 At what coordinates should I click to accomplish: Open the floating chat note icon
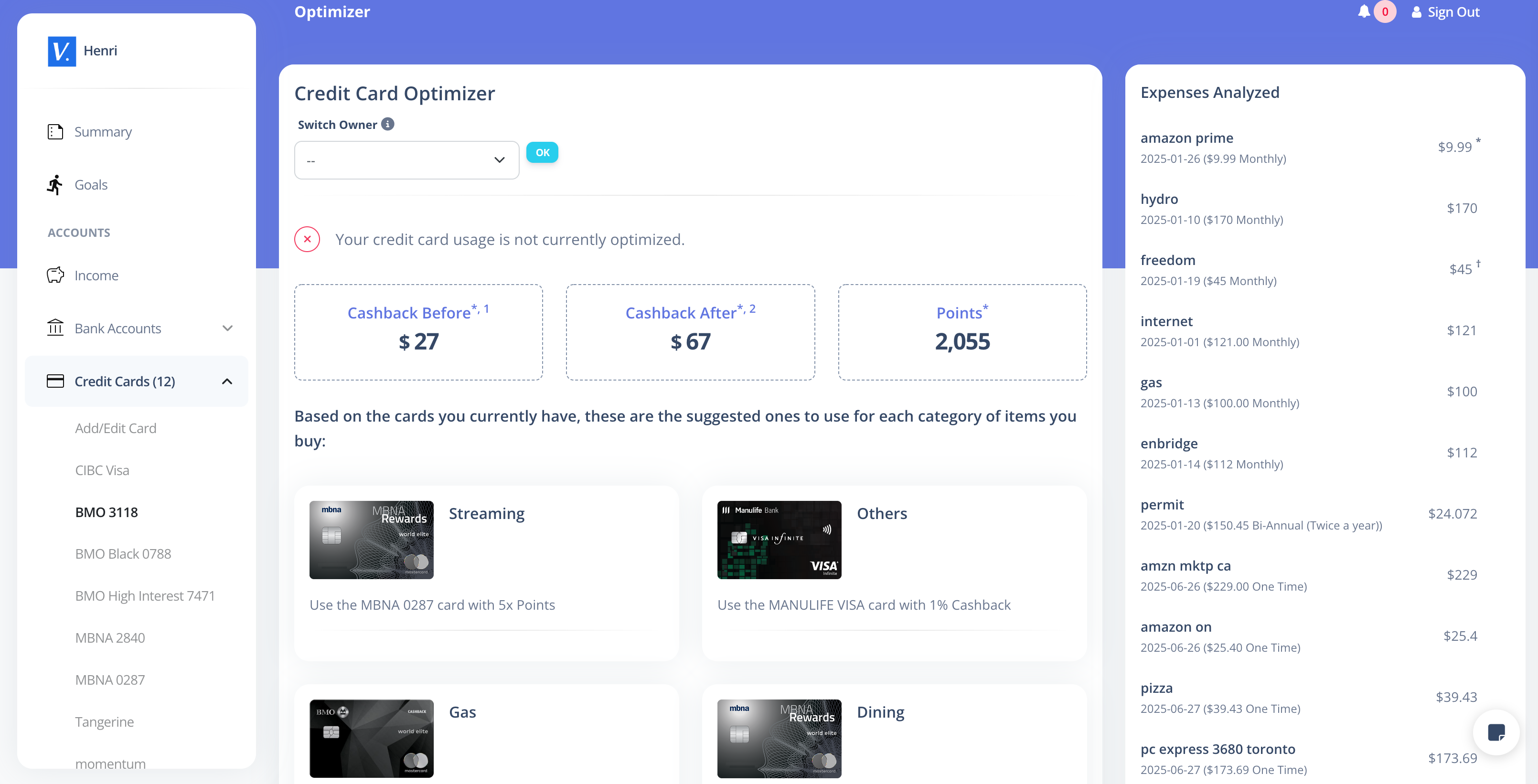click(1496, 732)
